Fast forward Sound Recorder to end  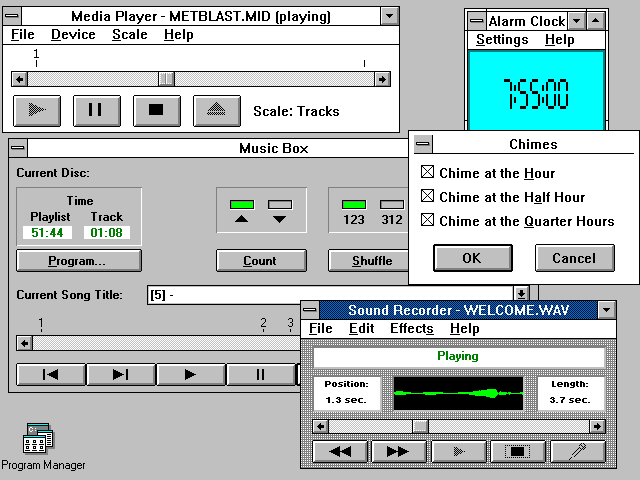click(x=398, y=452)
